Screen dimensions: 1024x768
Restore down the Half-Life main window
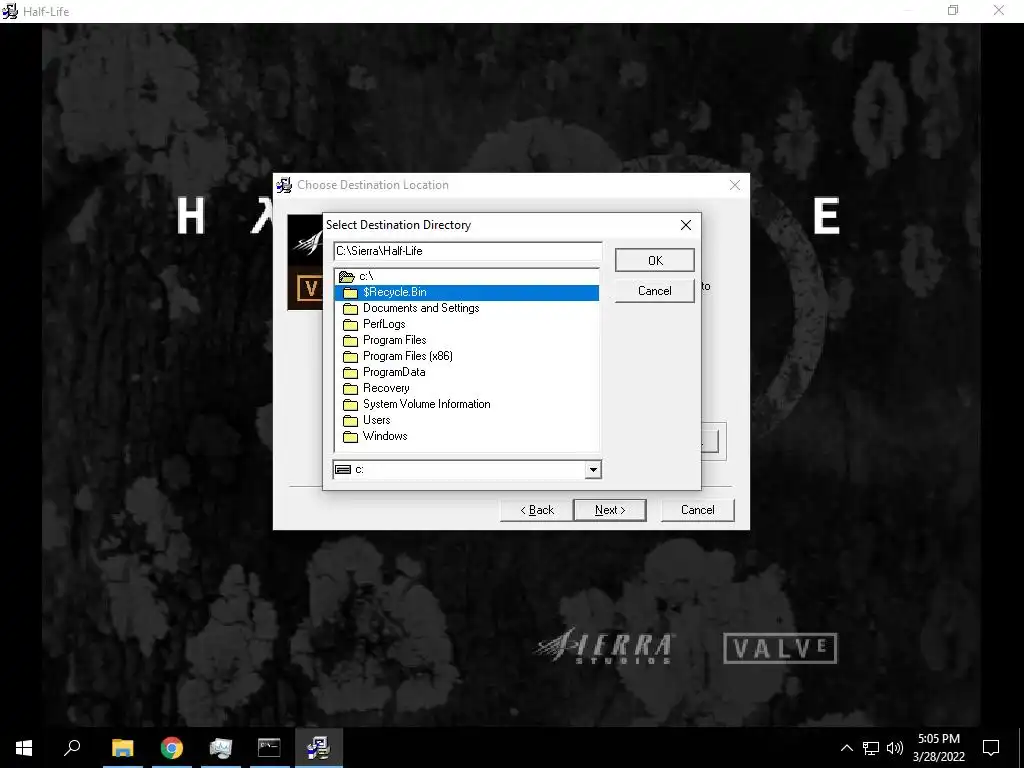(x=953, y=10)
